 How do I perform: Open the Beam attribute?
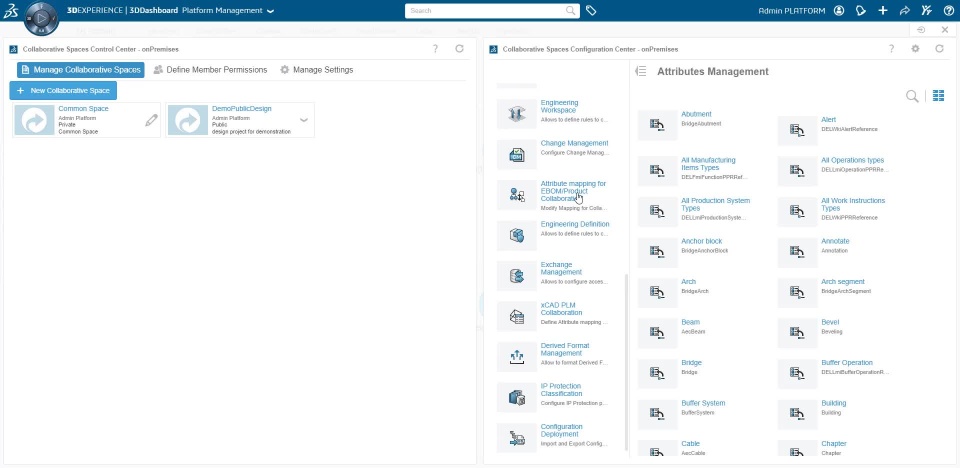tap(691, 322)
